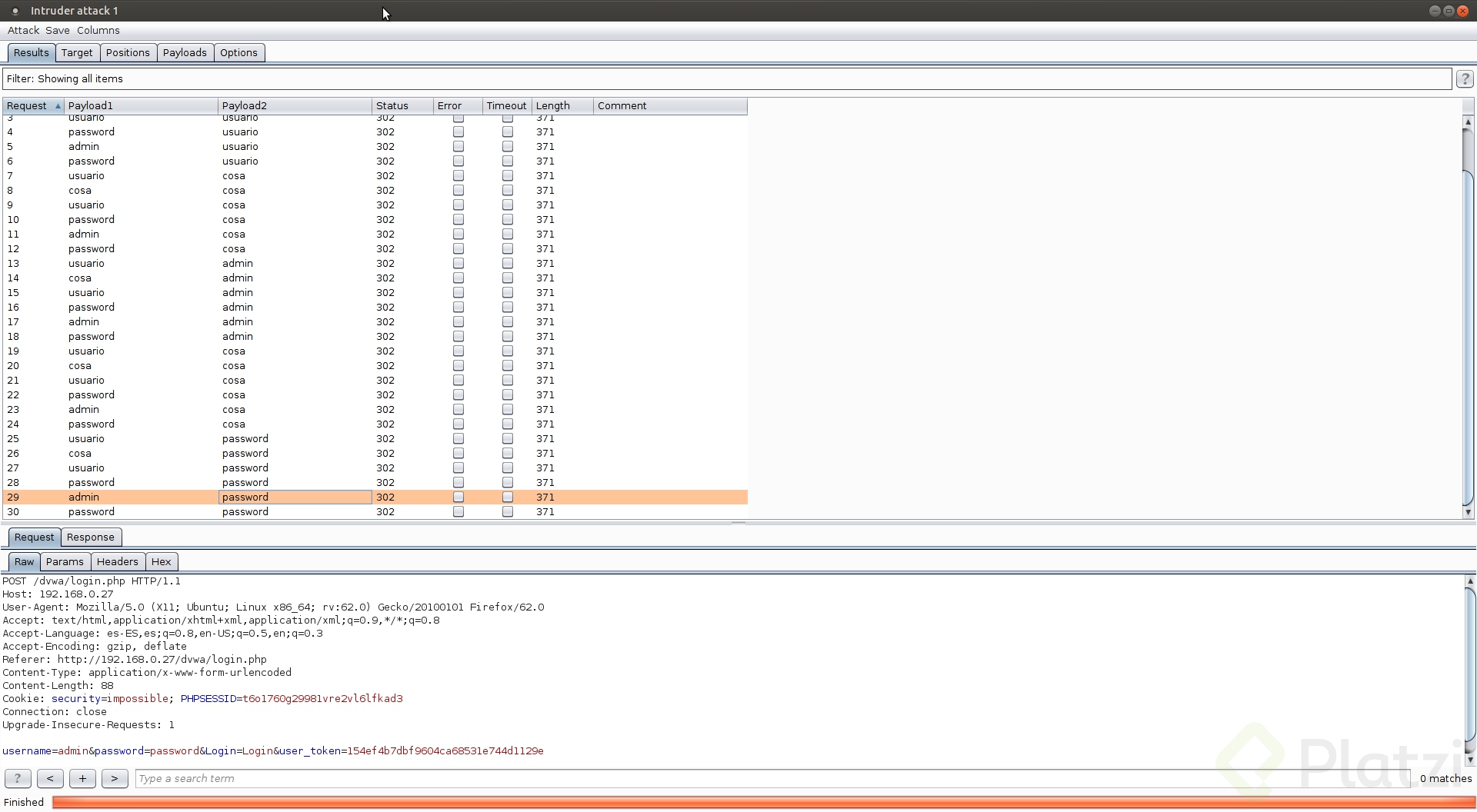Switch to the Target tab

(x=77, y=53)
